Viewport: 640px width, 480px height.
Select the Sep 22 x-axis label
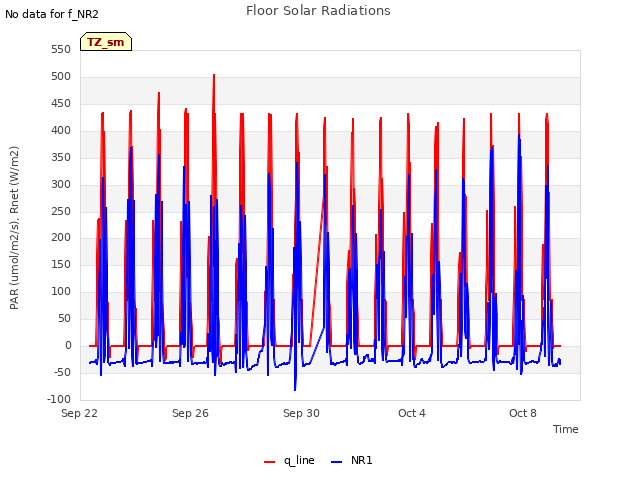tap(79, 413)
